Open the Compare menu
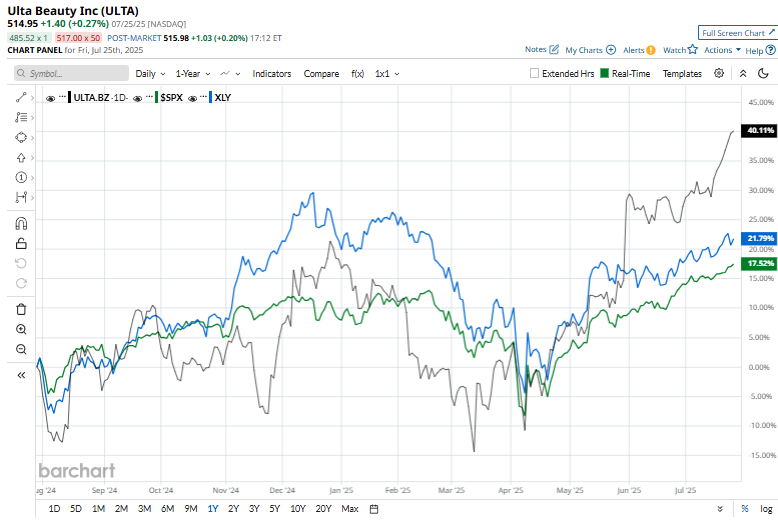This screenshot has height=520, width=778. tap(322, 73)
